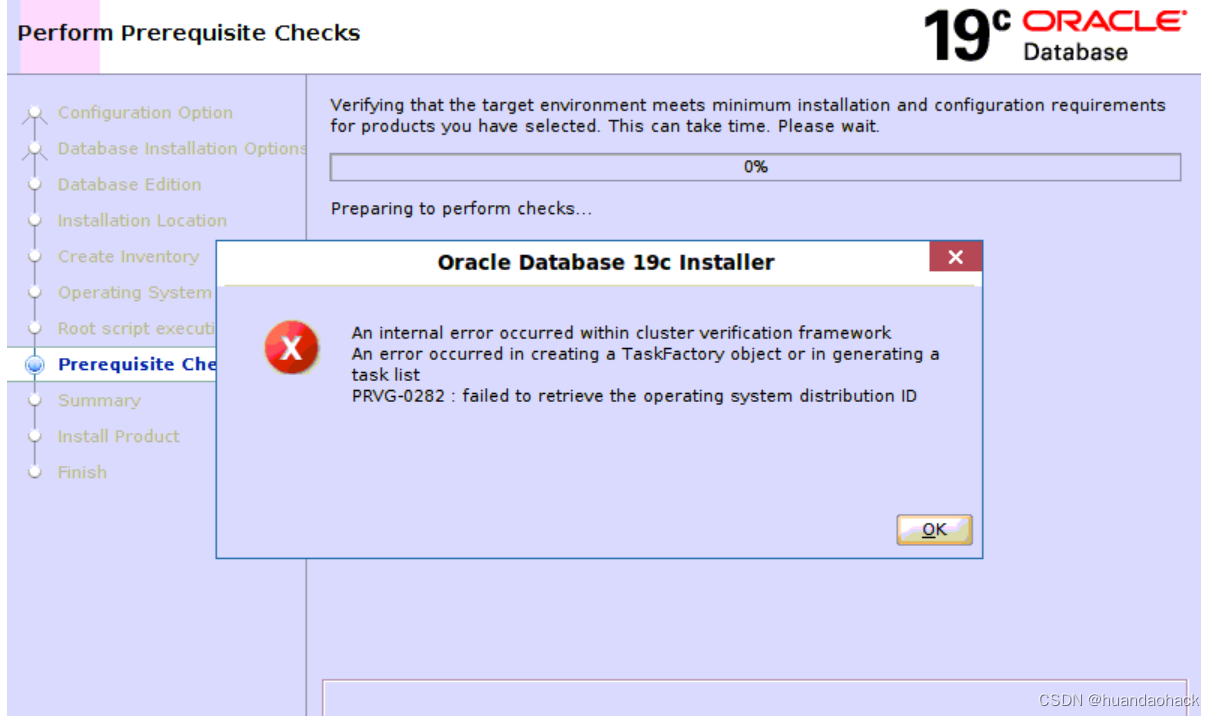The height and width of the screenshot is (716, 1215).
Task: Click the Database Edition step node circle
Action: 37,184
